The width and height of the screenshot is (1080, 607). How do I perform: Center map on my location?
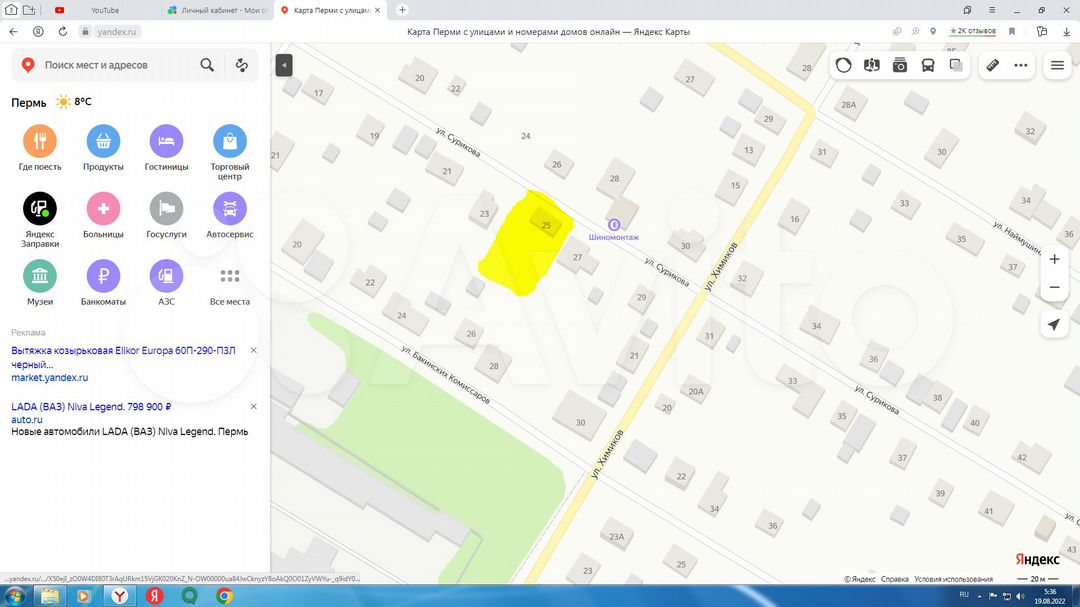pyautogui.click(x=1054, y=325)
